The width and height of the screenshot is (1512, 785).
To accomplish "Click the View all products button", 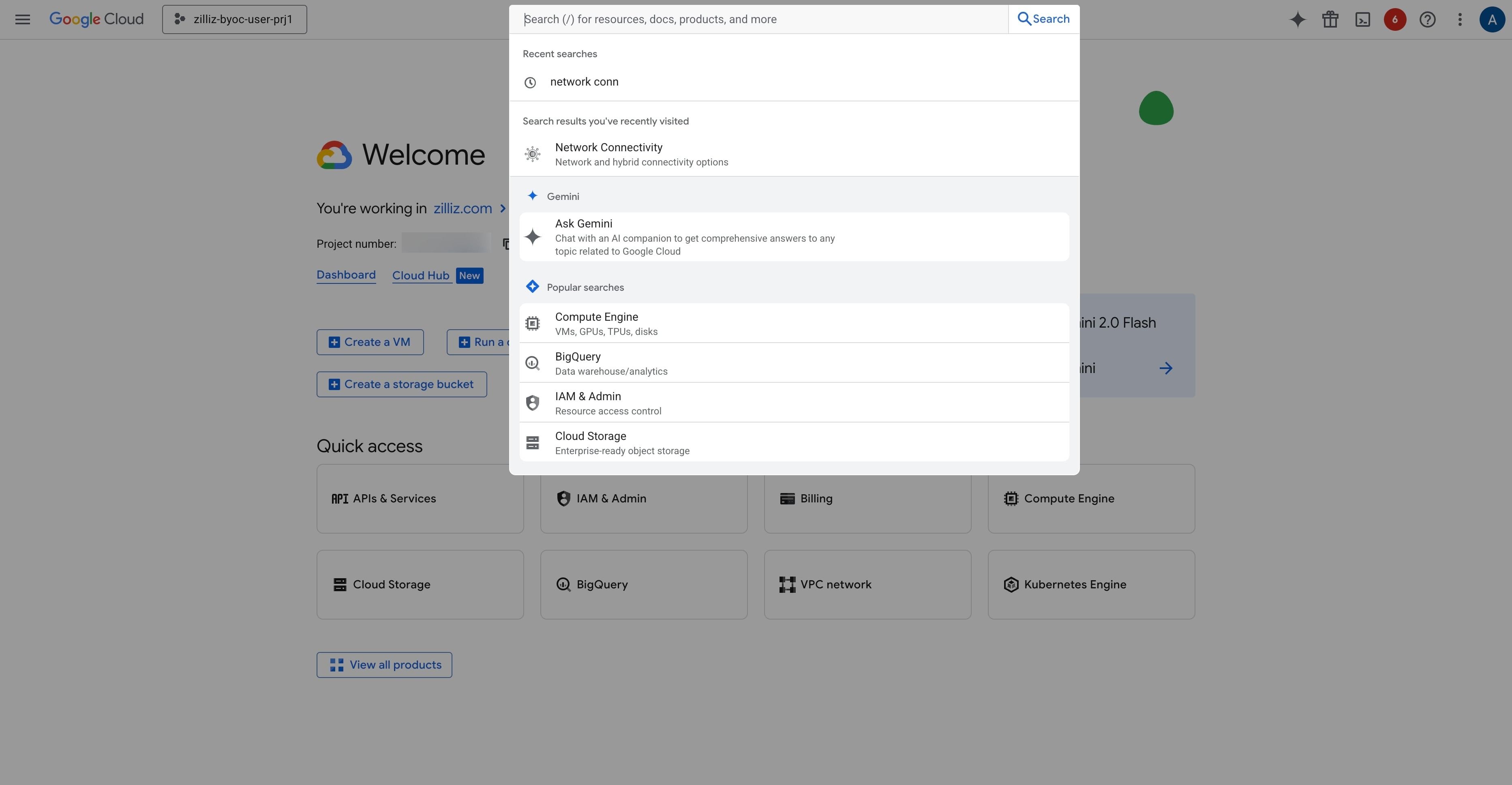I will coord(384,665).
